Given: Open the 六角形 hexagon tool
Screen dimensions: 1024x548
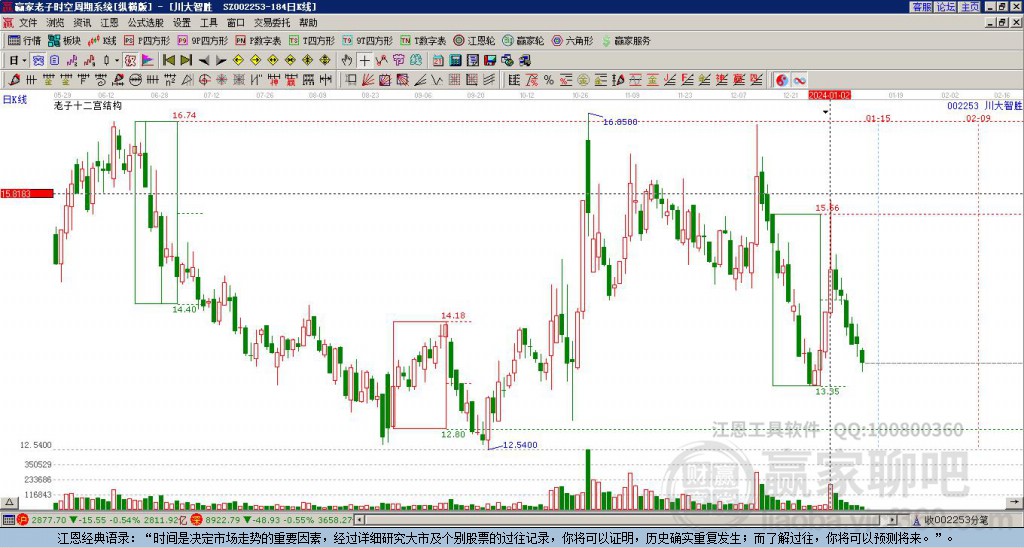Looking at the screenshot, I should coord(573,40).
